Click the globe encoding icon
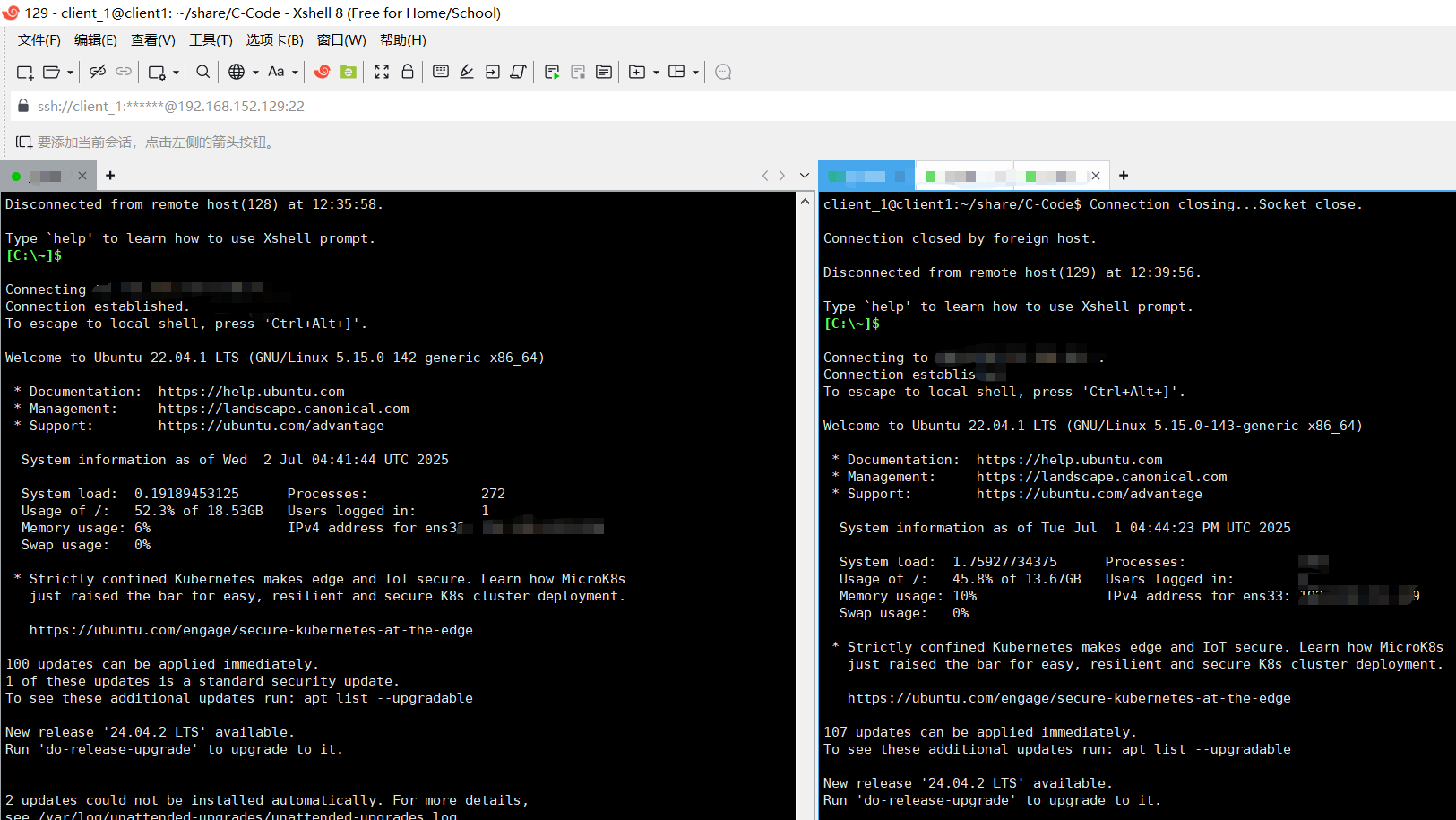1456x820 pixels. click(x=237, y=72)
